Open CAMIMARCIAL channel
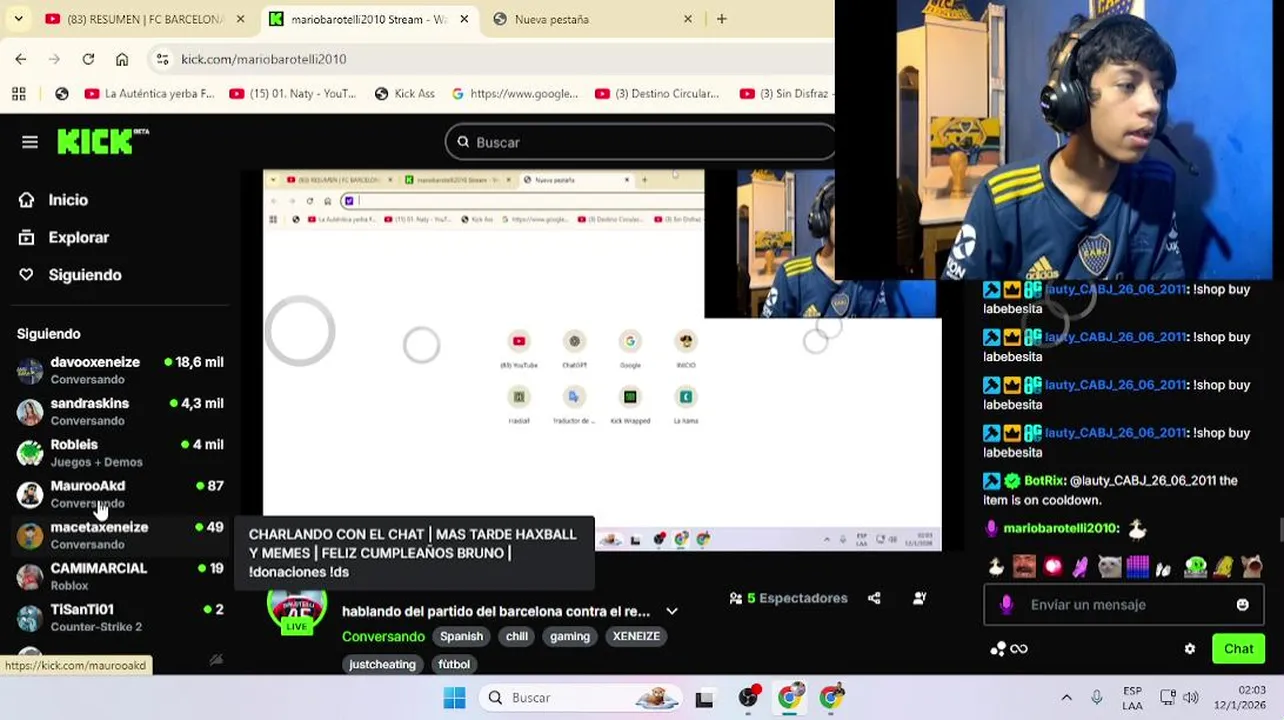1284x720 pixels. 120,576
